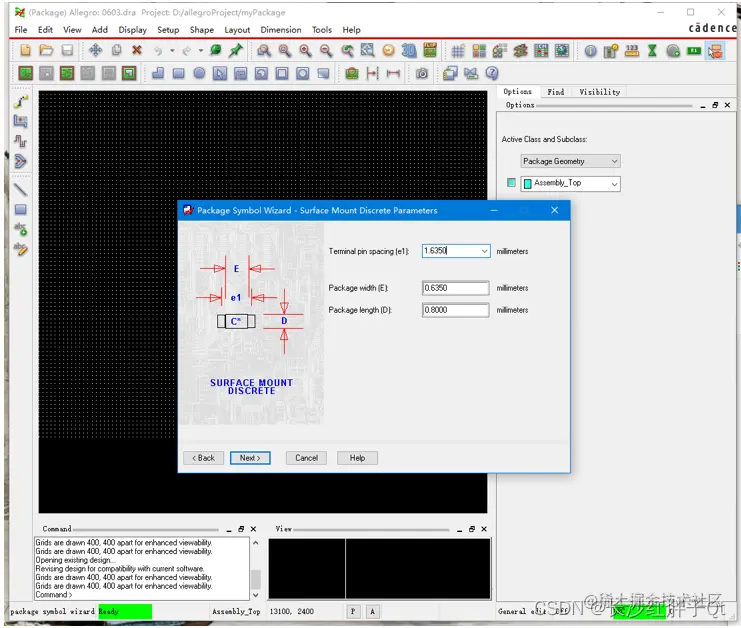Image resolution: width=741 pixels, height=628 pixels.
Task: Click the wizard Help button
Action: [x=357, y=458]
